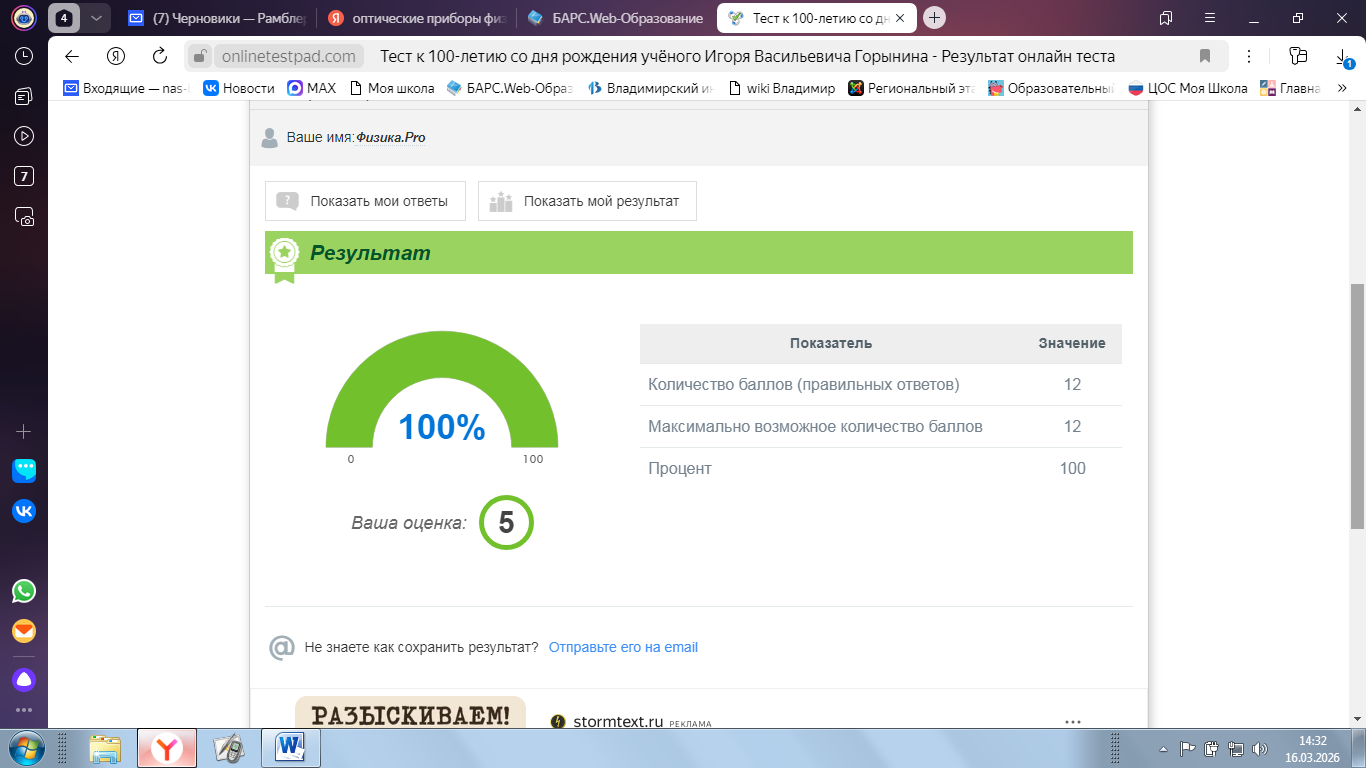Expand hidden bookmarks with the chevron
The width and height of the screenshot is (1366, 768).
tap(1342, 88)
